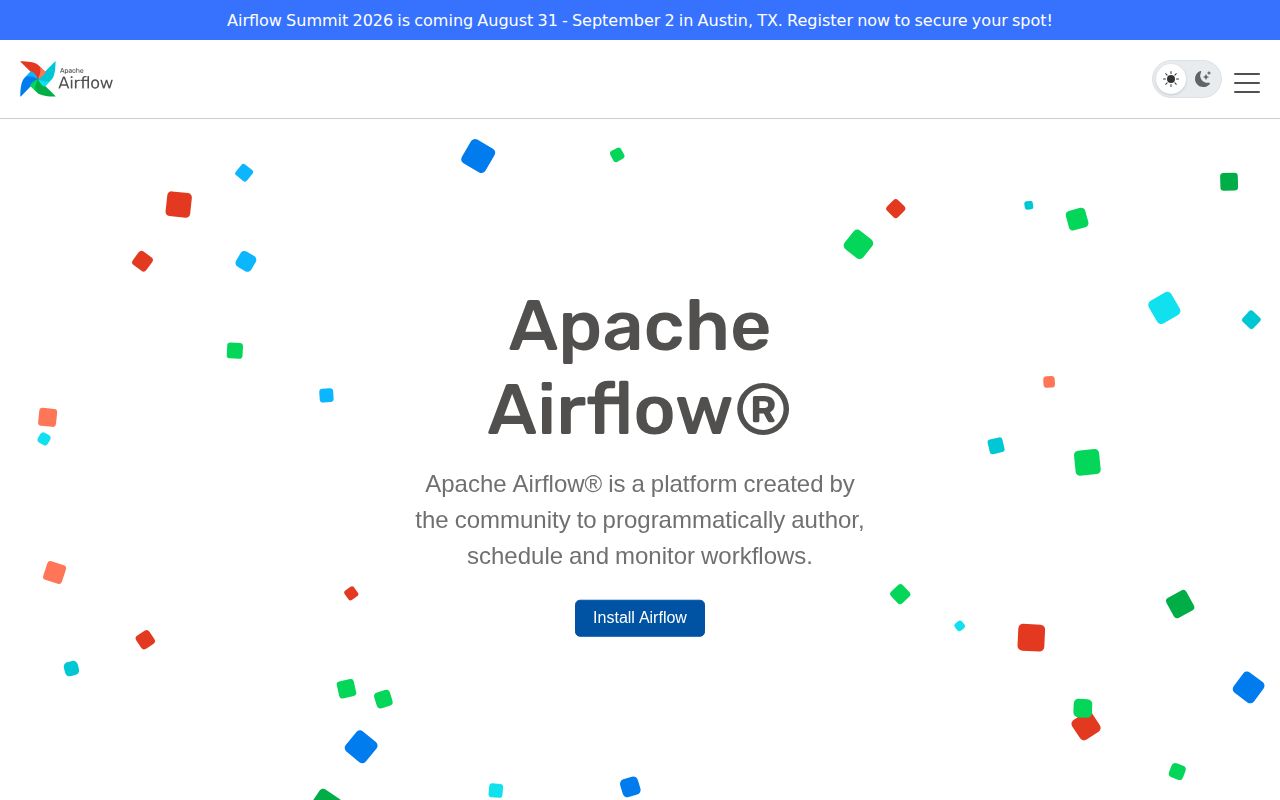1280x800 pixels.
Task: Click the Install Airflow button
Action: [x=640, y=618]
